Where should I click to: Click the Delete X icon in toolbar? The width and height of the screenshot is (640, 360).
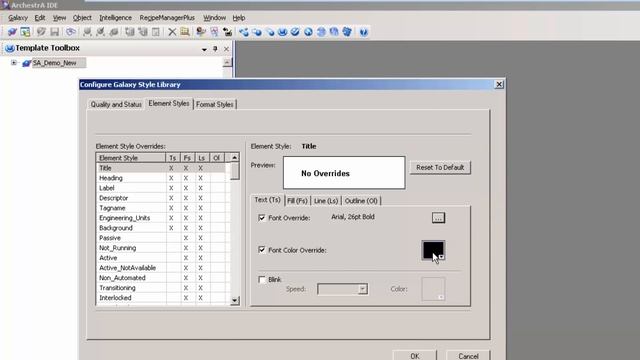[172, 32]
